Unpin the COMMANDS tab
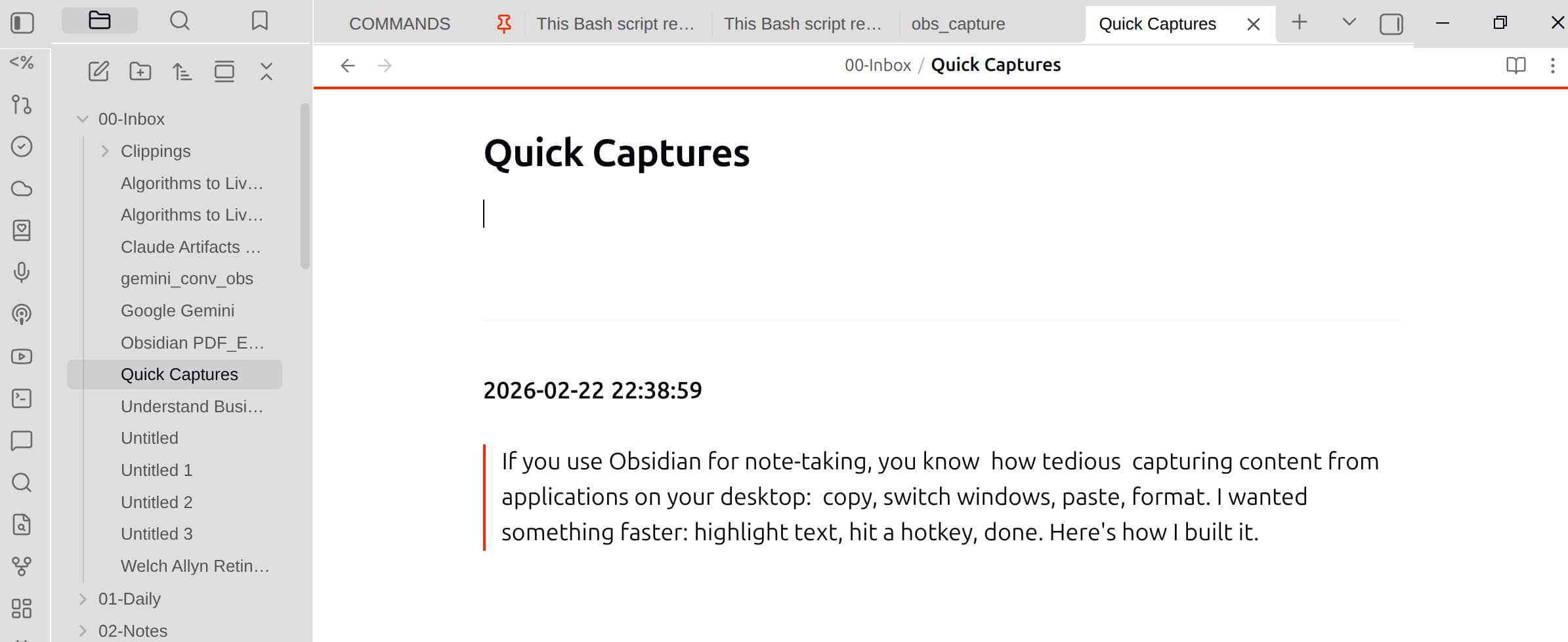 503,23
